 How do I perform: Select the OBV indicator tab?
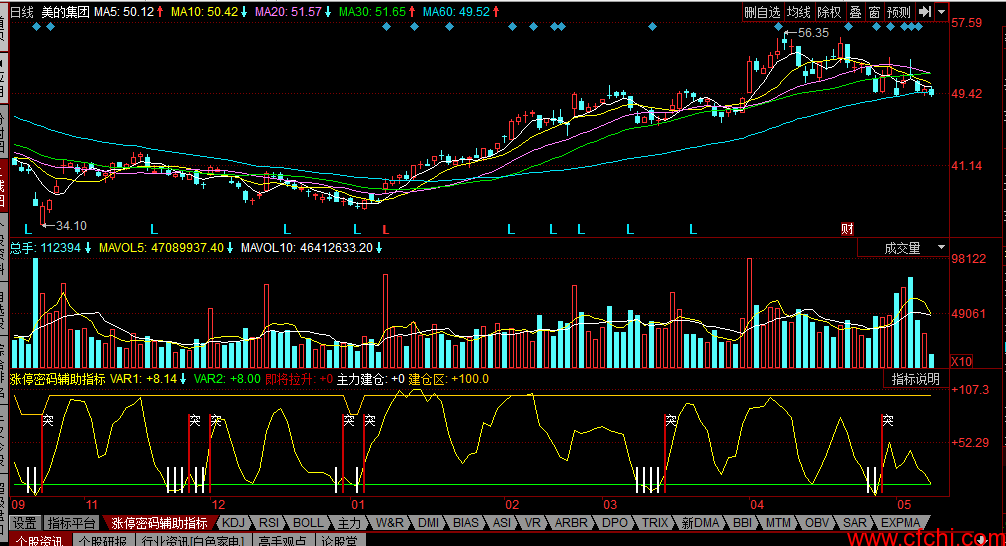(817, 523)
